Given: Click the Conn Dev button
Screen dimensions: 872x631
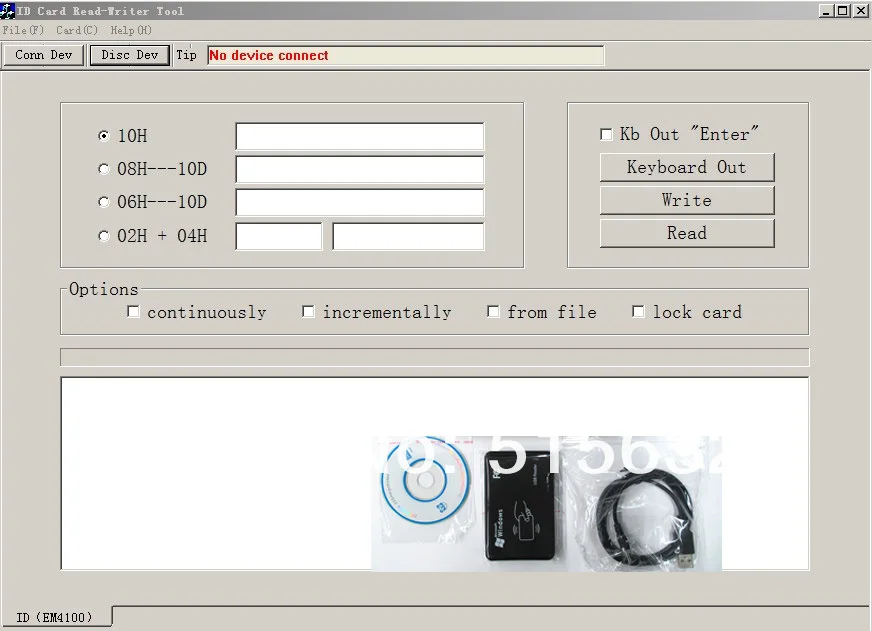Looking at the screenshot, I should point(43,55).
